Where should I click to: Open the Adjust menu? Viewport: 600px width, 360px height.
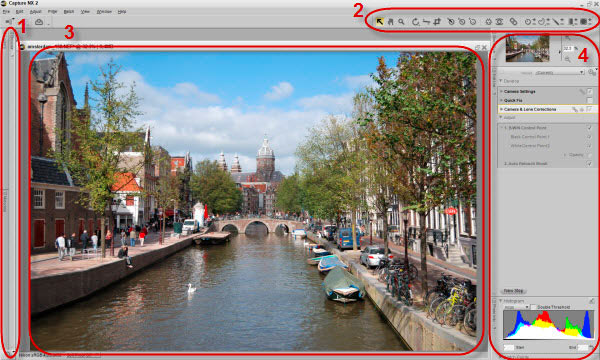click(x=36, y=12)
